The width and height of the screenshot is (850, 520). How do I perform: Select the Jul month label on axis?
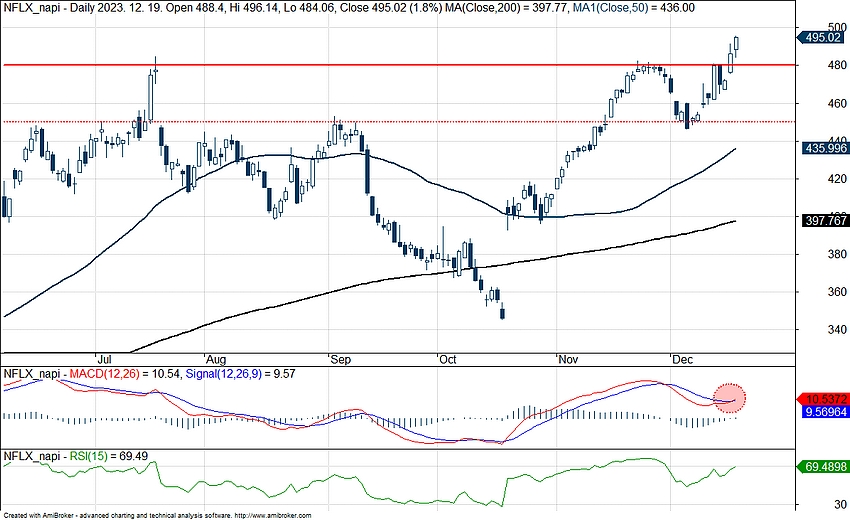(104, 359)
